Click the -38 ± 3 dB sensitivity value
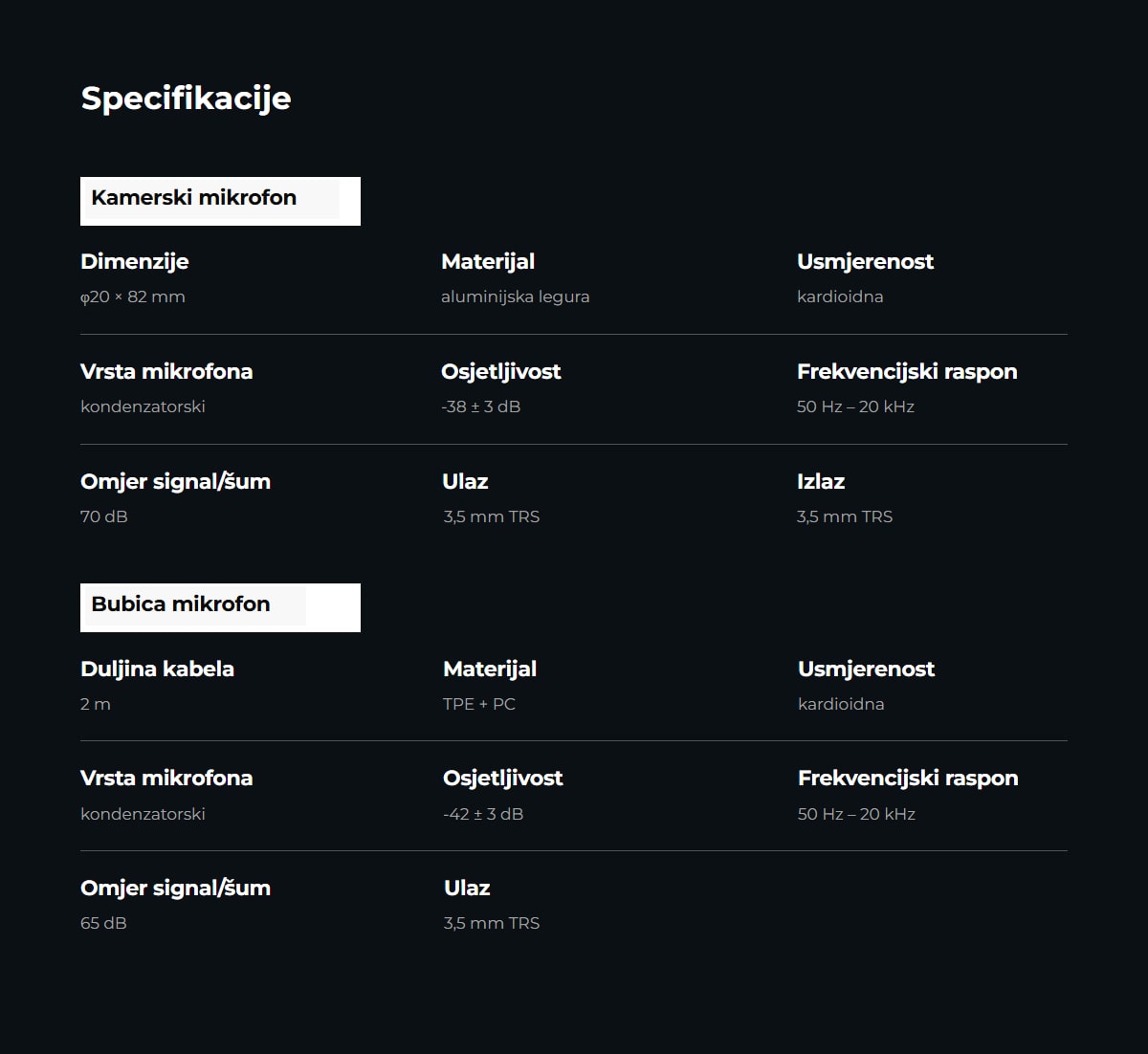 coord(480,406)
